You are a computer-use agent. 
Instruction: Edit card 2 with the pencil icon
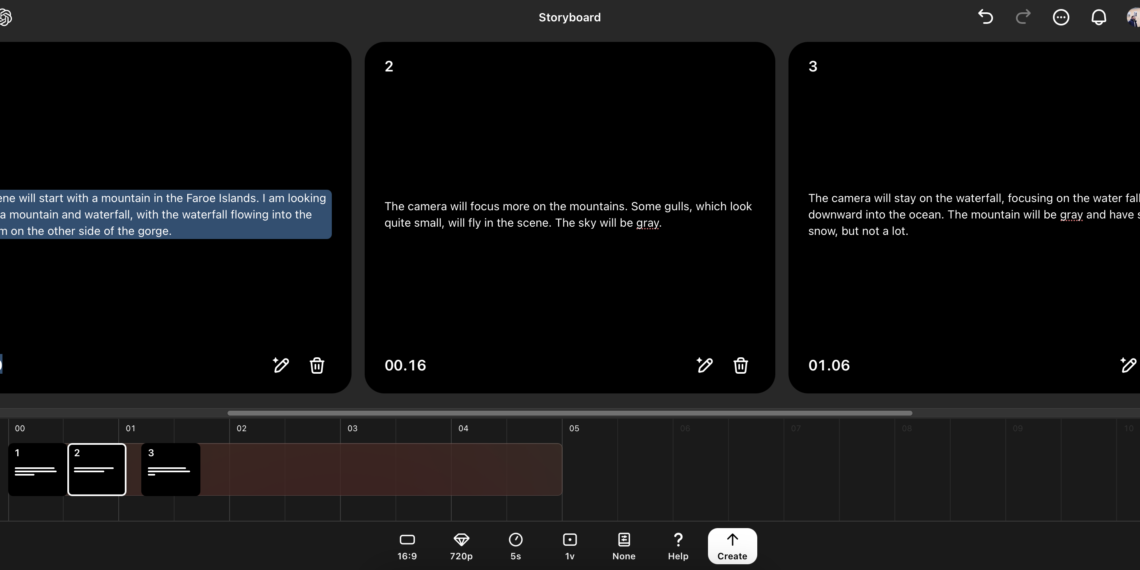click(705, 365)
